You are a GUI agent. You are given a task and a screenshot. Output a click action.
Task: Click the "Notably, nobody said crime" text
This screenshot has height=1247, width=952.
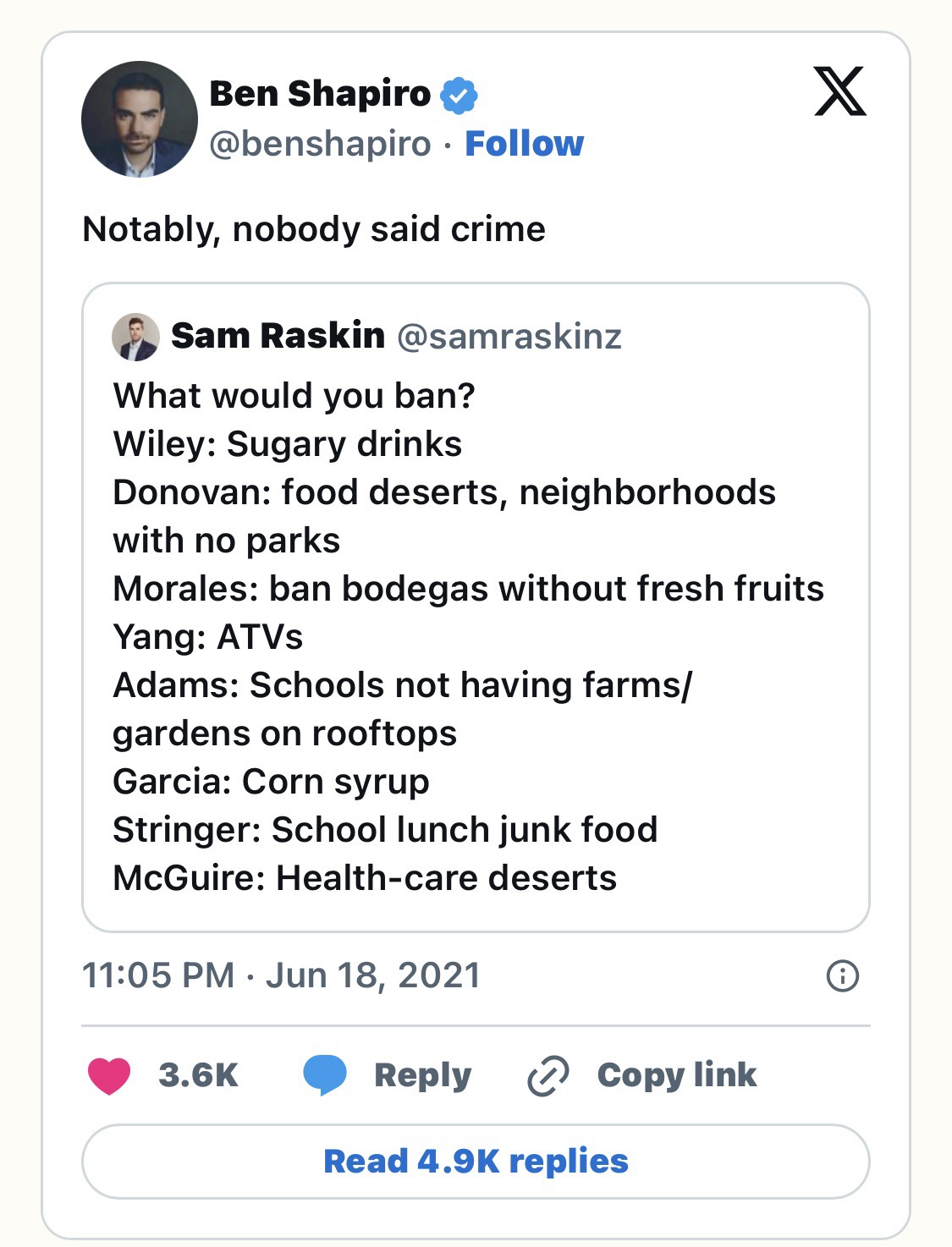(314, 229)
